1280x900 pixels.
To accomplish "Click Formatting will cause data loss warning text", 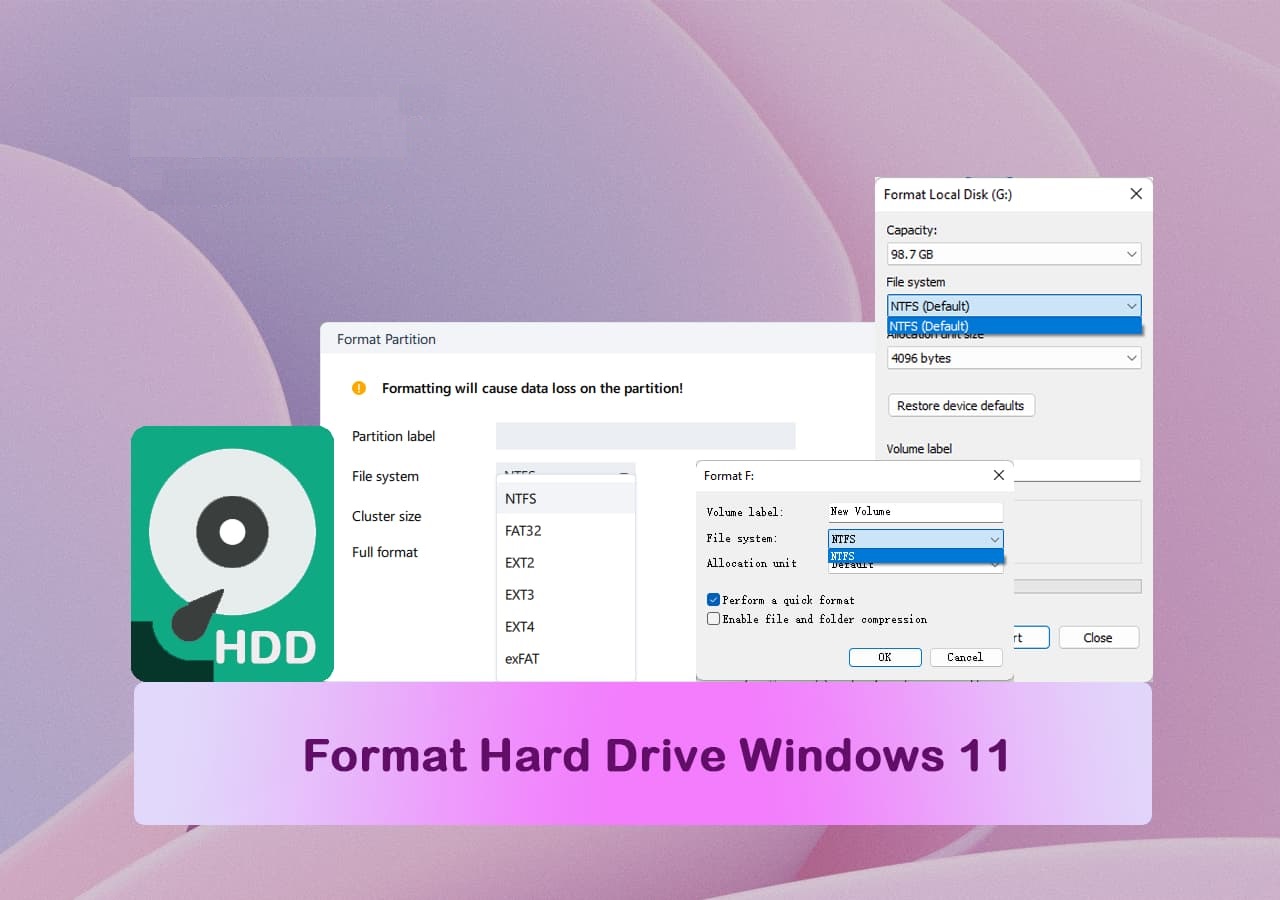I will point(532,388).
